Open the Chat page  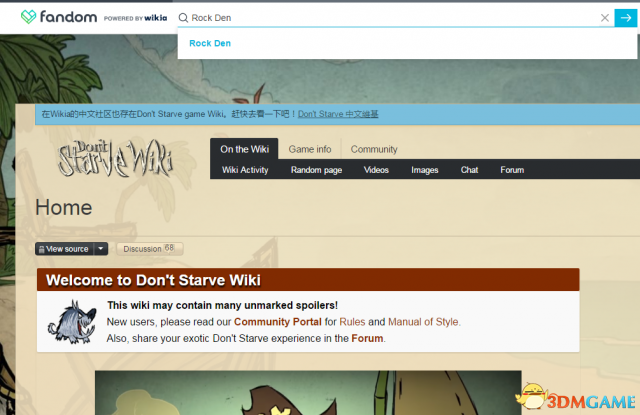[469, 170]
